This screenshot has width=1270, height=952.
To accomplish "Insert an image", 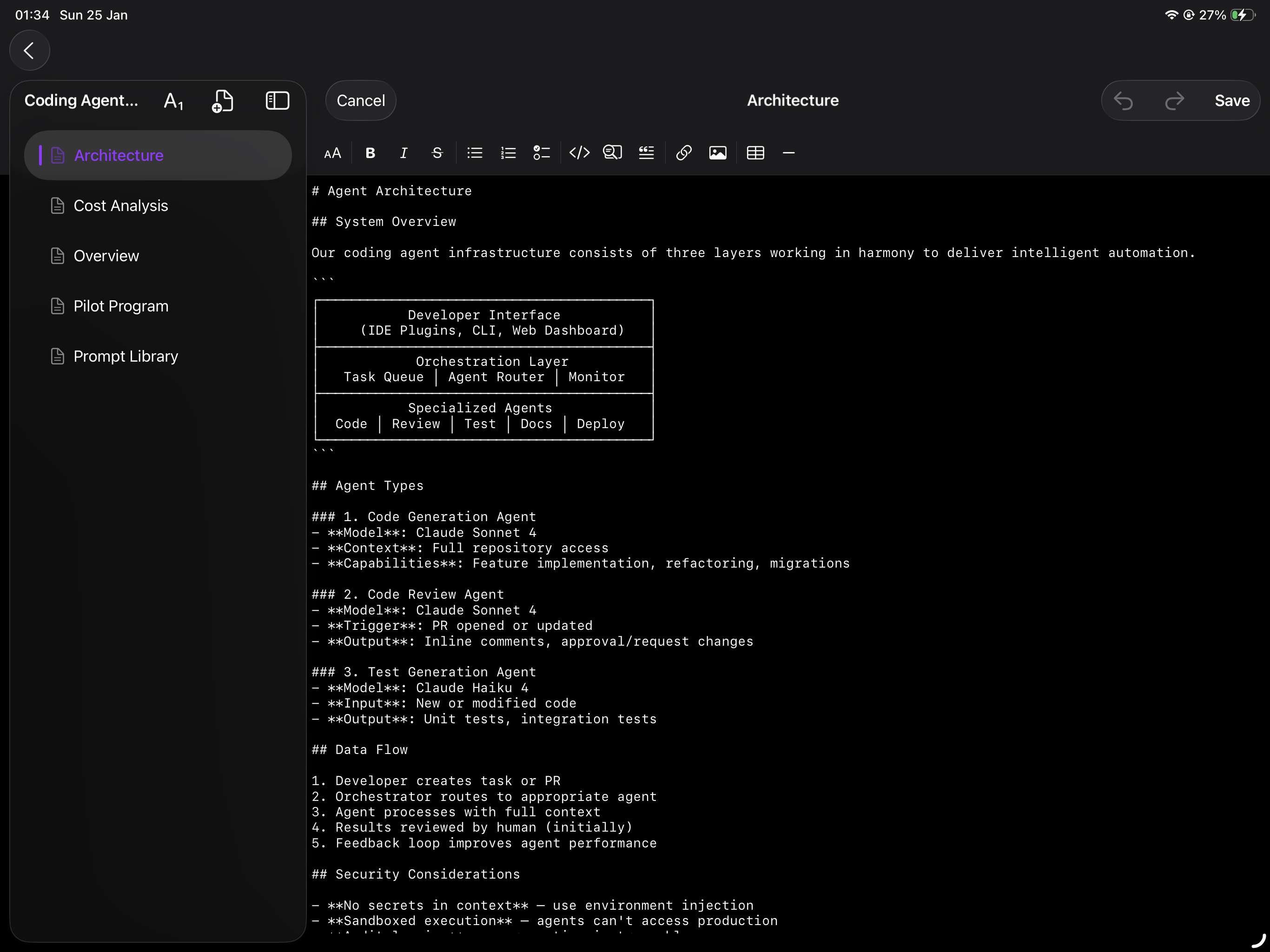I will pos(718,153).
